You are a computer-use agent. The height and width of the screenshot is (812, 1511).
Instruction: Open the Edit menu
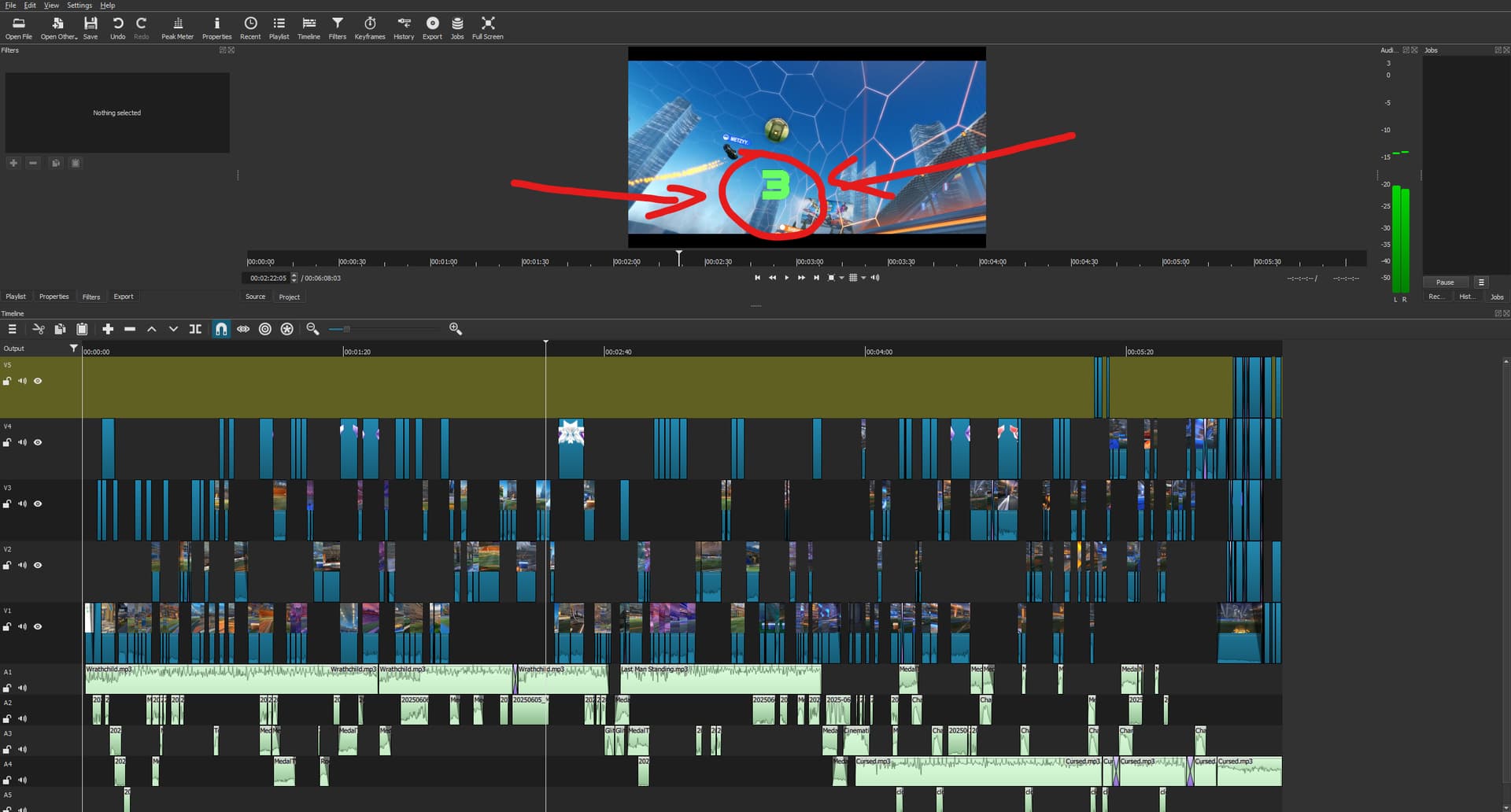(29, 6)
